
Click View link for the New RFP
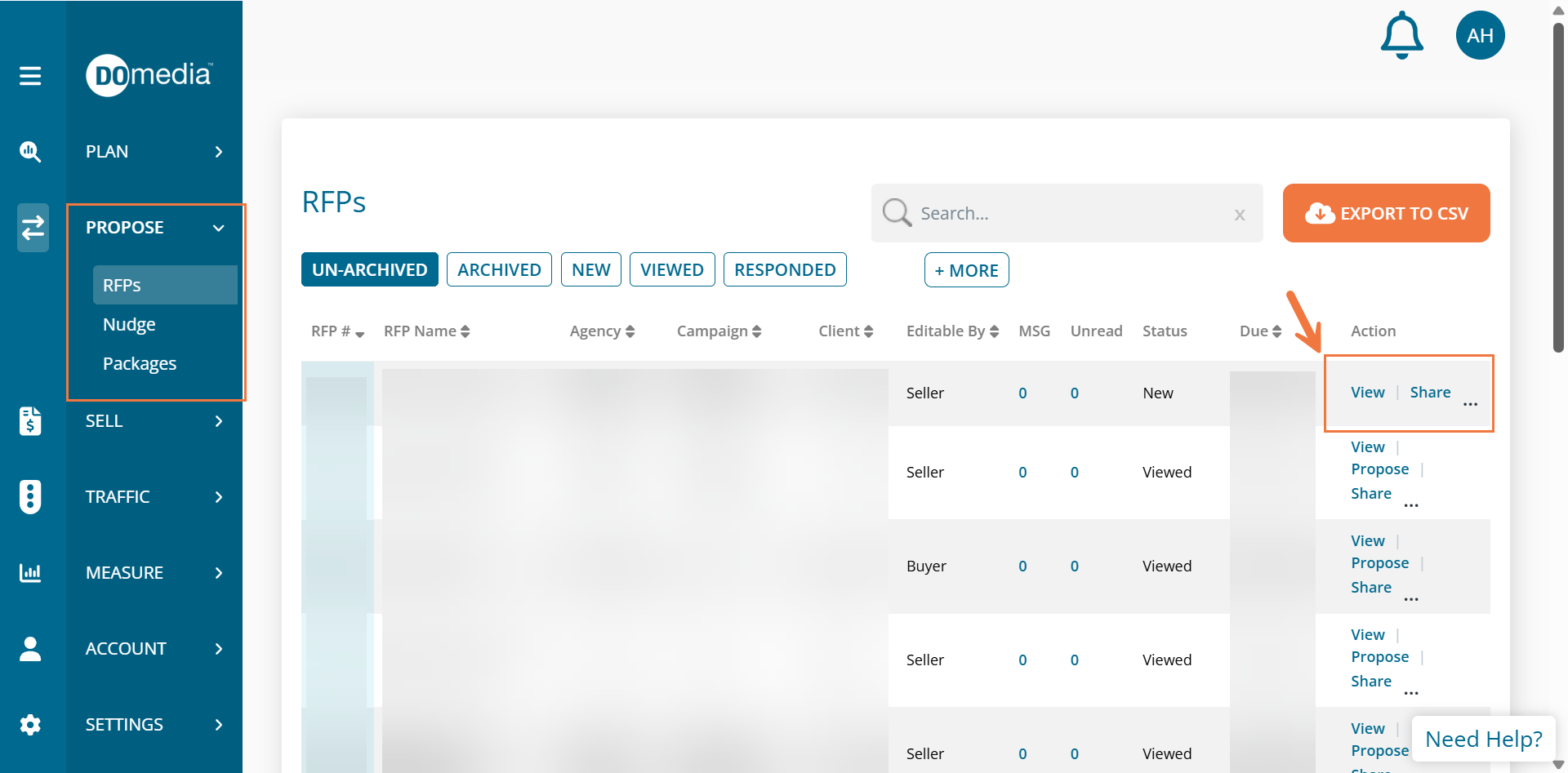(x=1367, y=393)
